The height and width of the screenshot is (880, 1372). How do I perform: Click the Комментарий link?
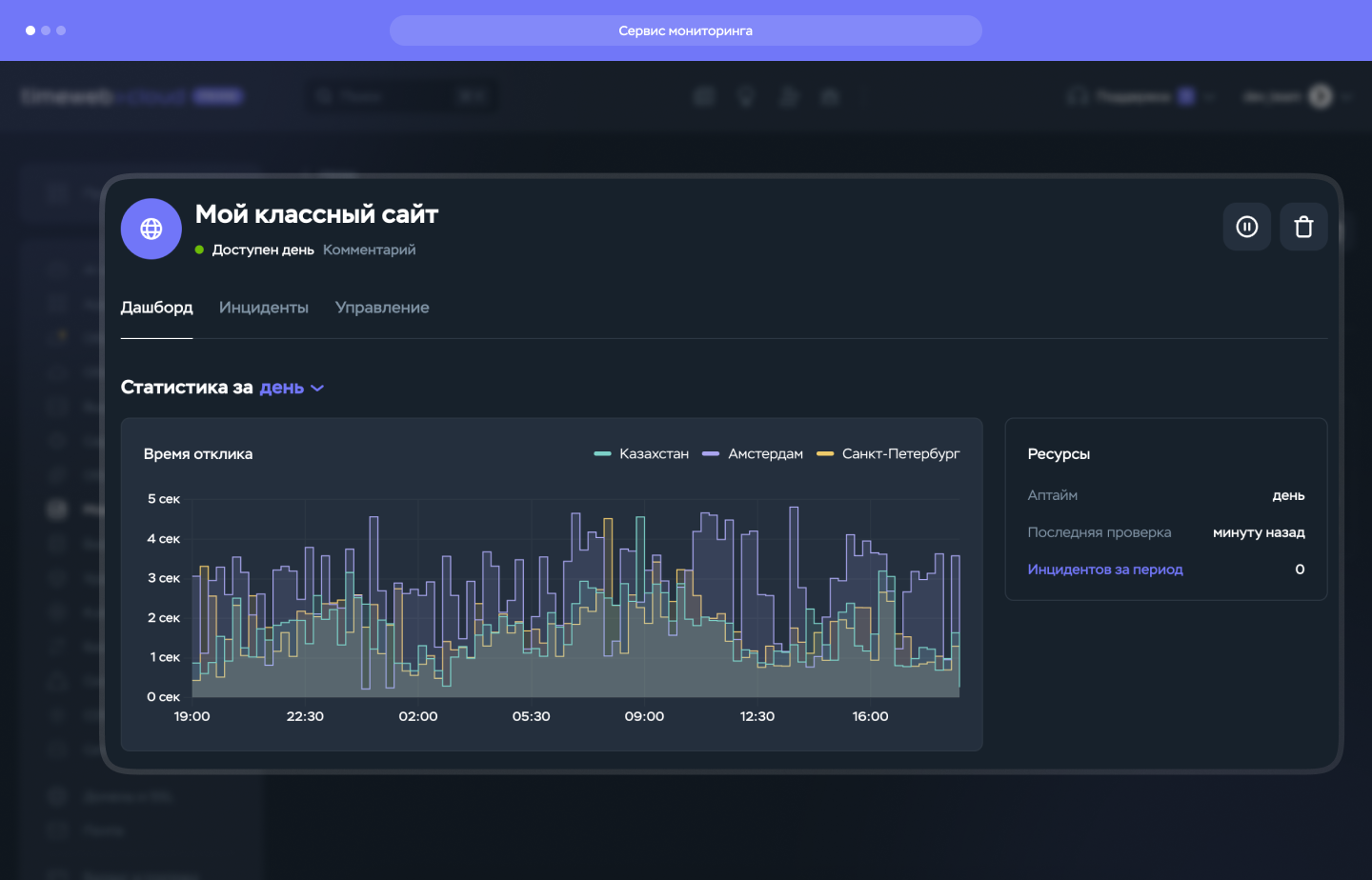click(370, 250)
